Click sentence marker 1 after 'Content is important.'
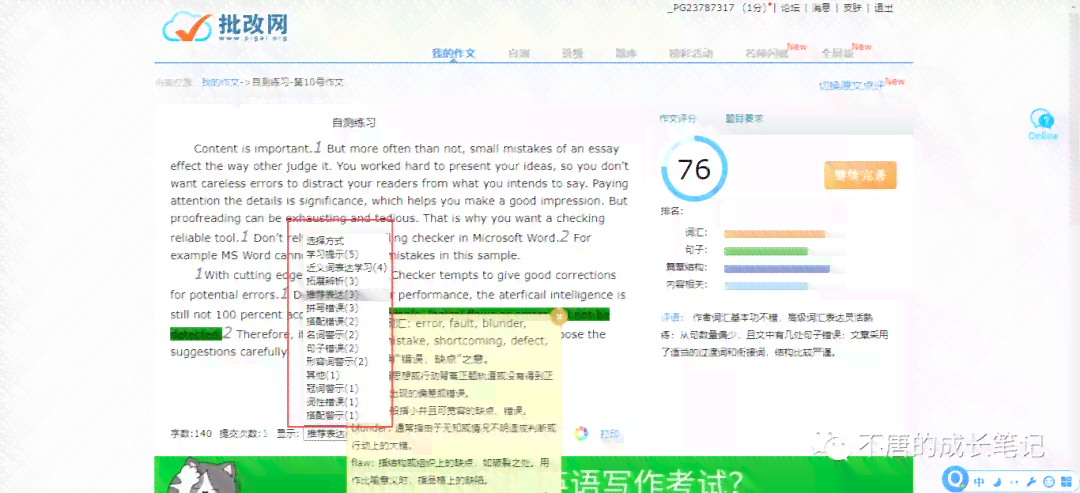 click(x=318, y=147)
